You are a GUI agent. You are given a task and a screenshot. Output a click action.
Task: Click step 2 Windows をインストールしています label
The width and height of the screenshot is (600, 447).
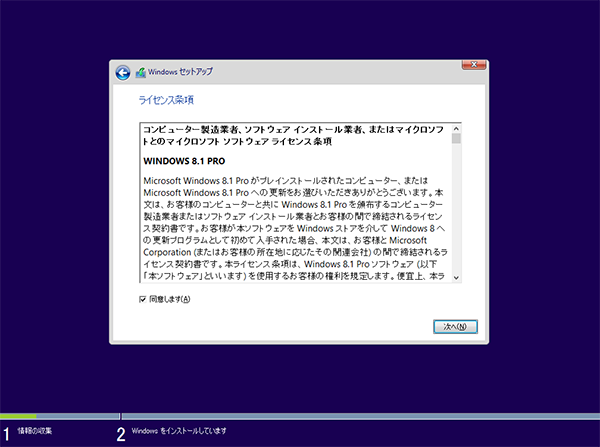click(x=179, y=431)
